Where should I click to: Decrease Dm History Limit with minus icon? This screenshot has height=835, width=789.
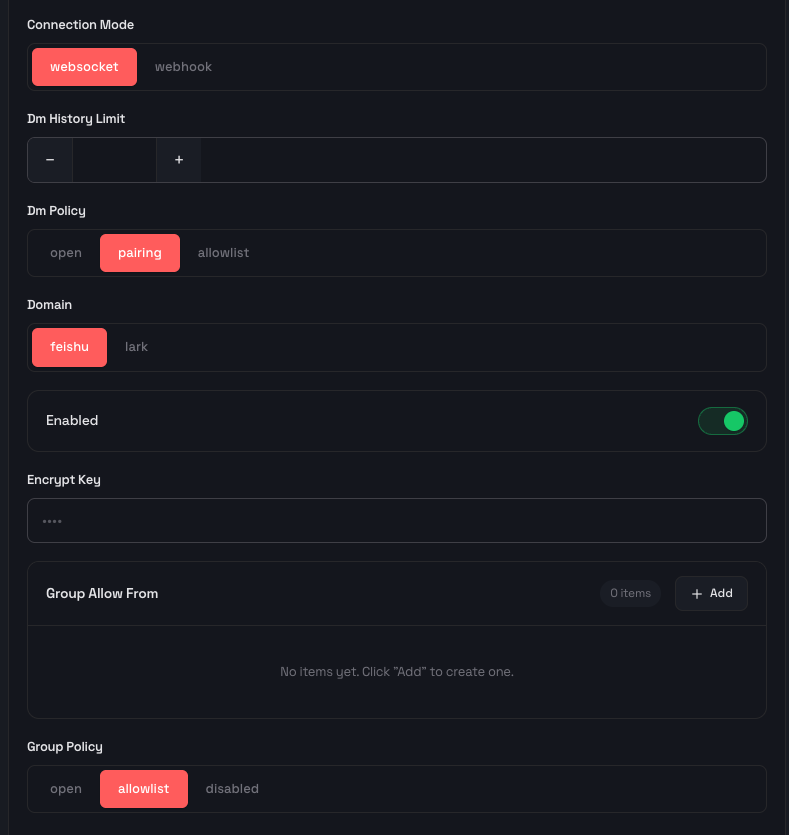click(x=50, y=160)
